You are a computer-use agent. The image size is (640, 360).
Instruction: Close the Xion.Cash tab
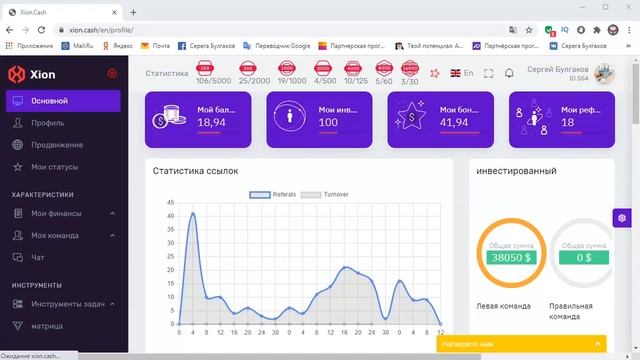coord(114,12)
